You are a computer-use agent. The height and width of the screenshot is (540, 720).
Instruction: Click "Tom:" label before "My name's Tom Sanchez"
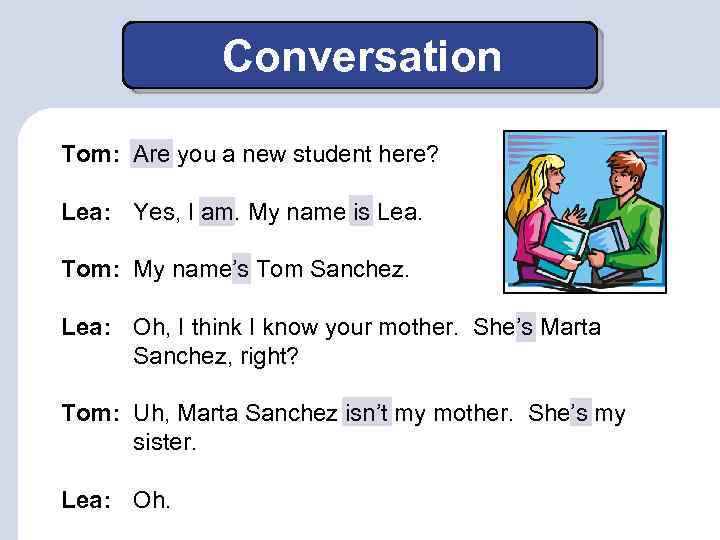point(91,270)
